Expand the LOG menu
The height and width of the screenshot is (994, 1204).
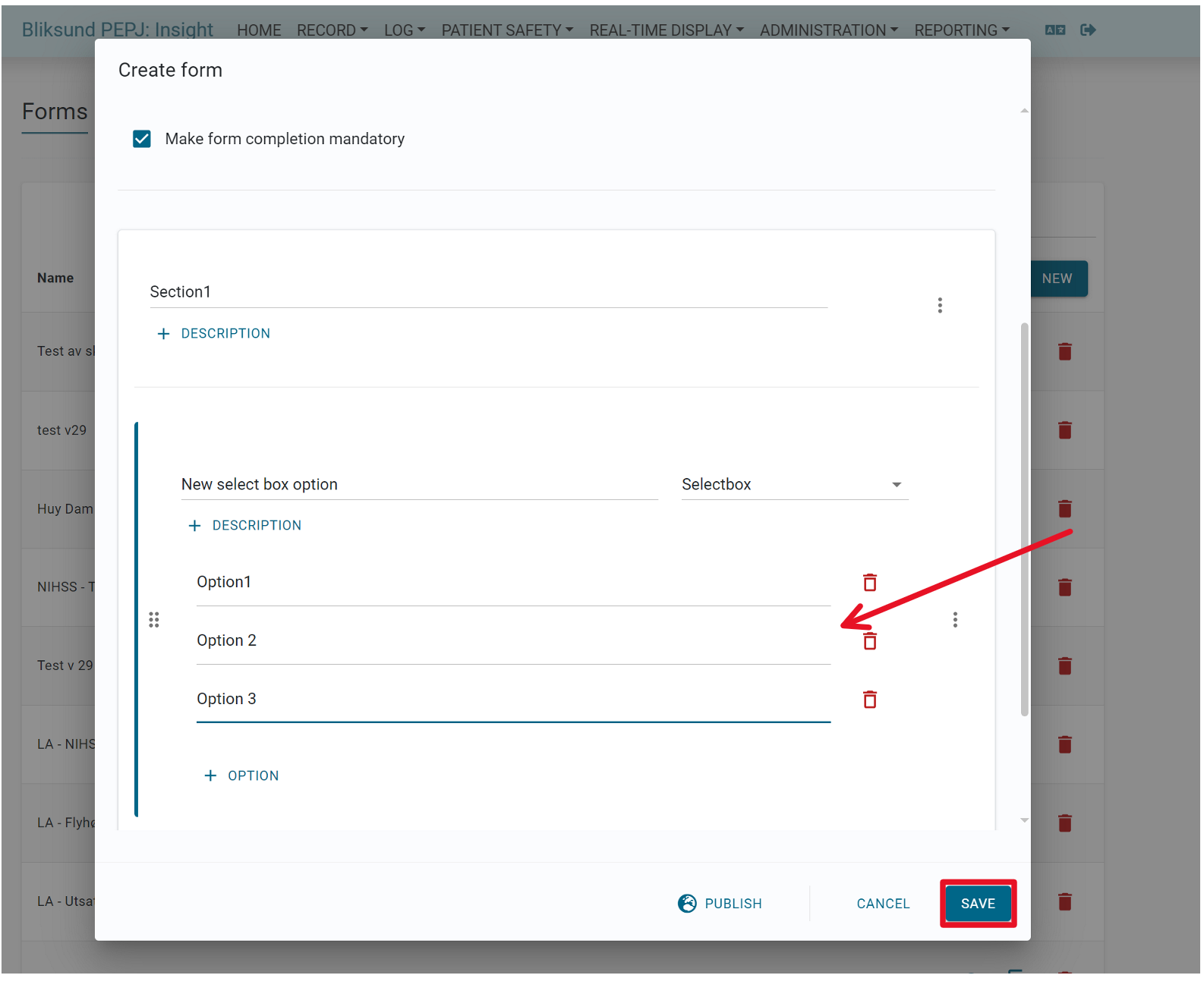(404, 30)
